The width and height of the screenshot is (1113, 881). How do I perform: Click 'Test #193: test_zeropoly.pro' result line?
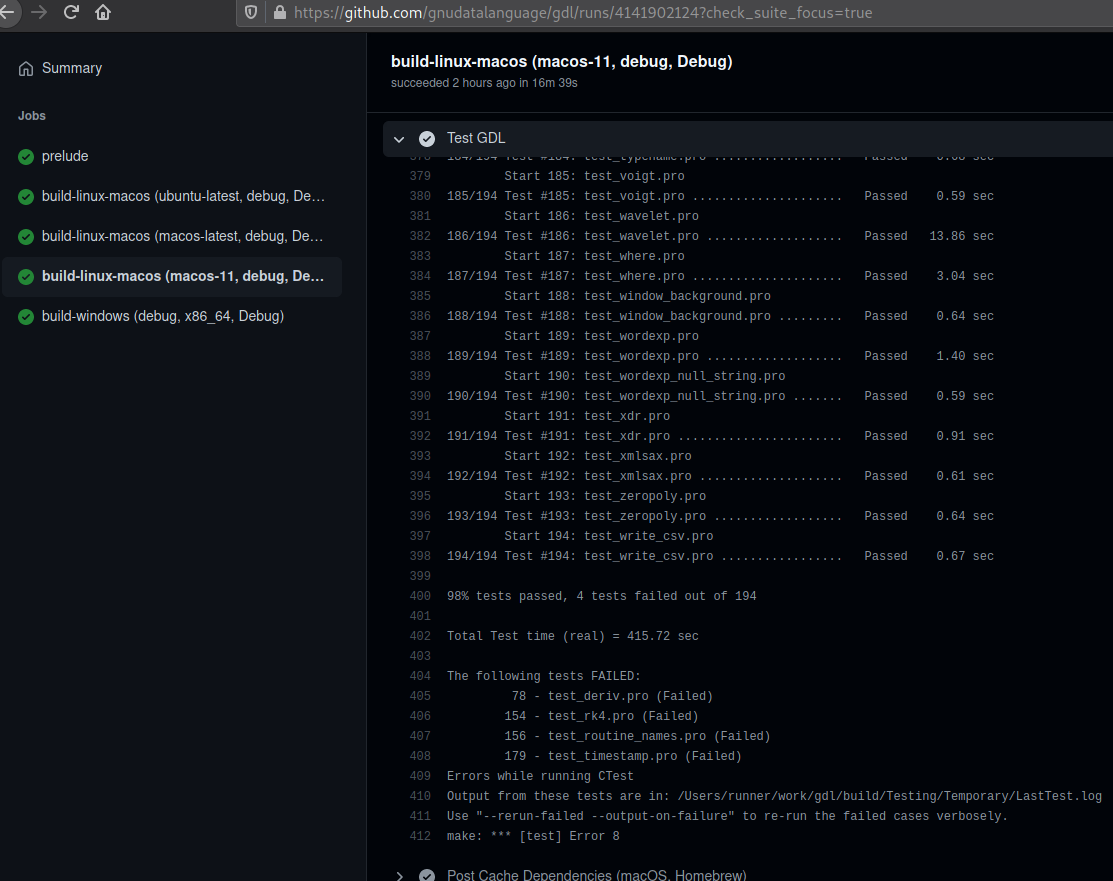[x=720, y=516]
